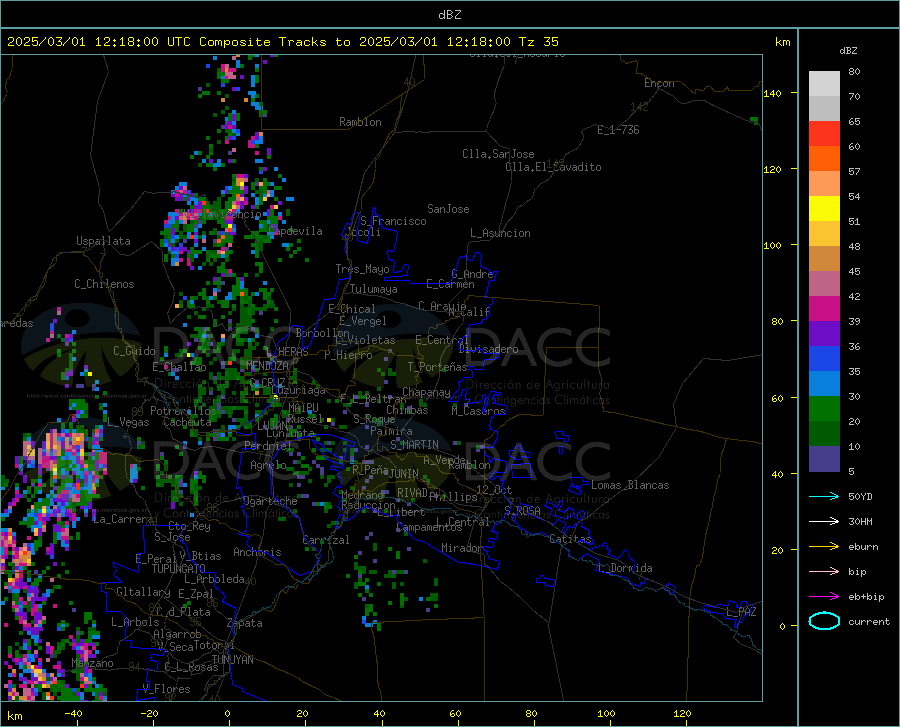Click the S_MARTIN label on map
Screen dimensions: 900x727
point(414,445)
